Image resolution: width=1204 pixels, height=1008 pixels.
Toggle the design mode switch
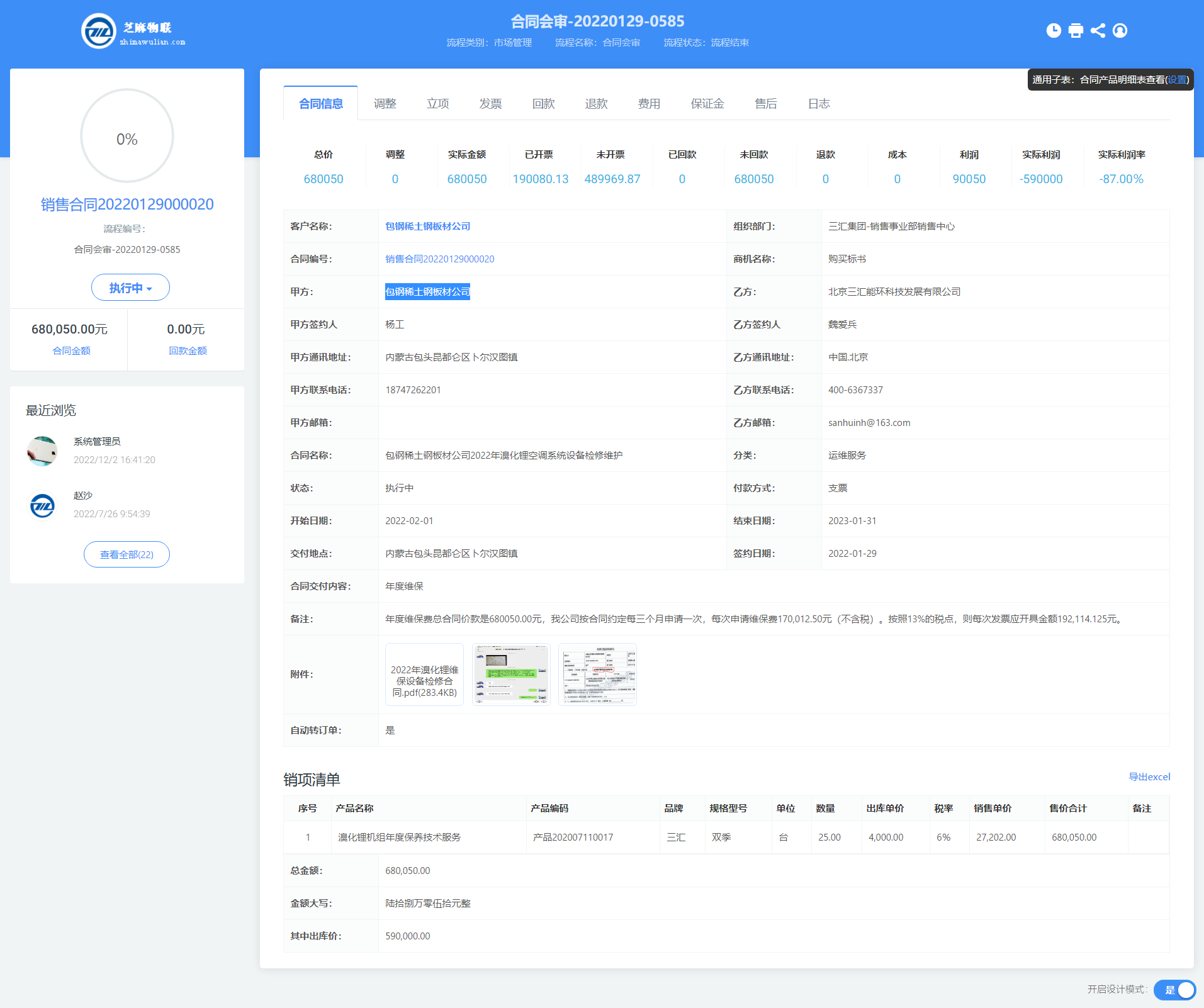coord(1174,990)
